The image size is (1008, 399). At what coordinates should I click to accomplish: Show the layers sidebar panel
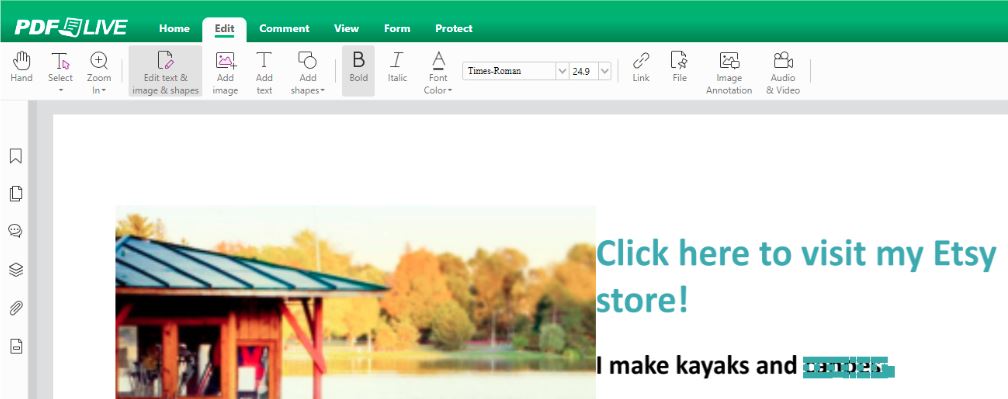(x=15, y=270)
